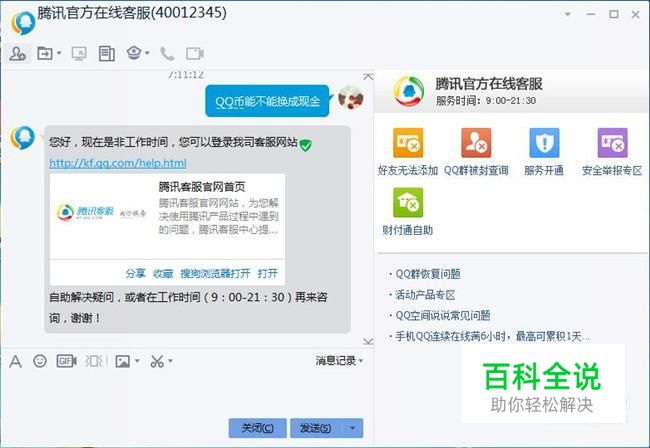
Task: Start a voice call with phone icon
Action: pos(167,53)
